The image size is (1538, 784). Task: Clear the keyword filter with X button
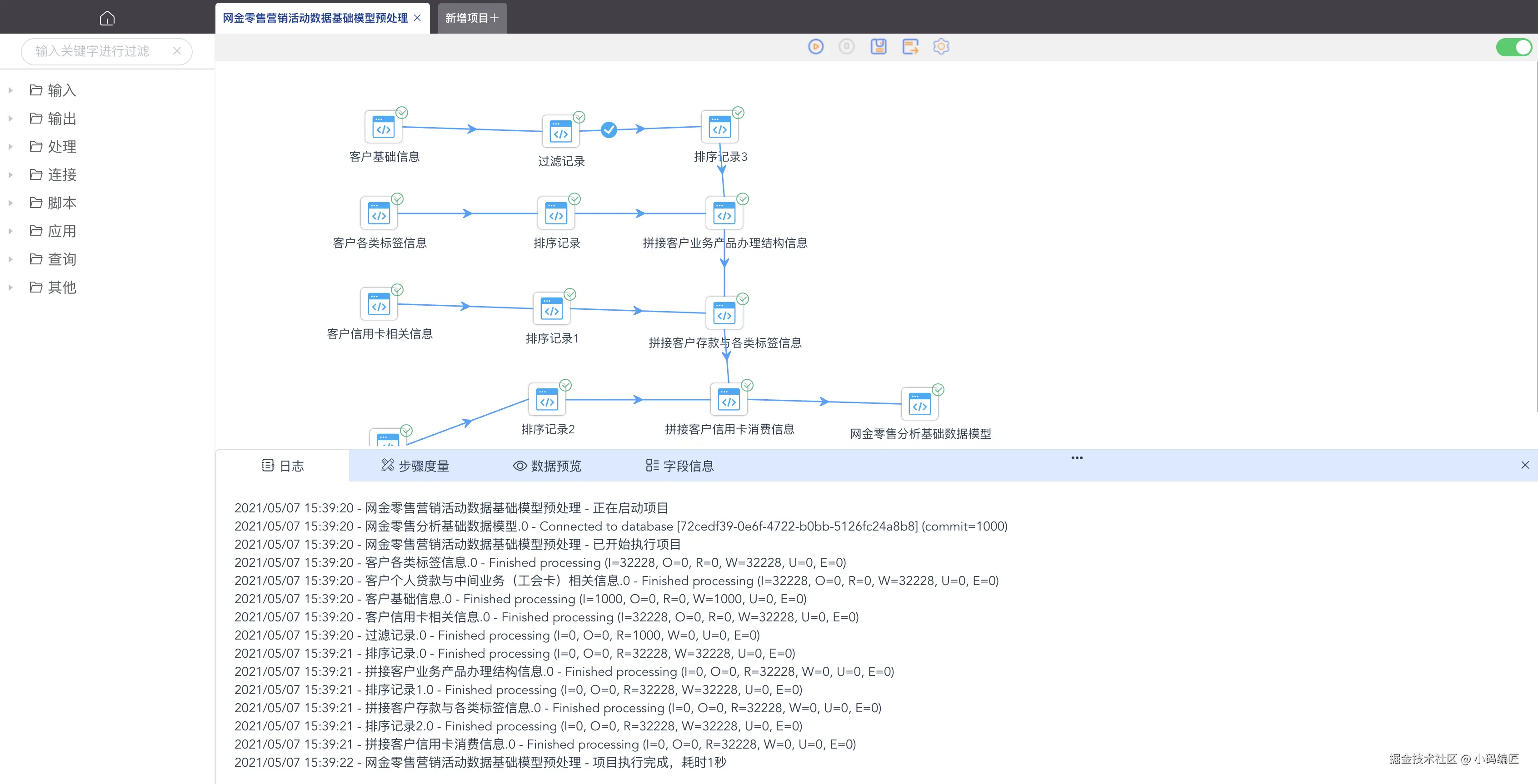[x=177, y=51]
